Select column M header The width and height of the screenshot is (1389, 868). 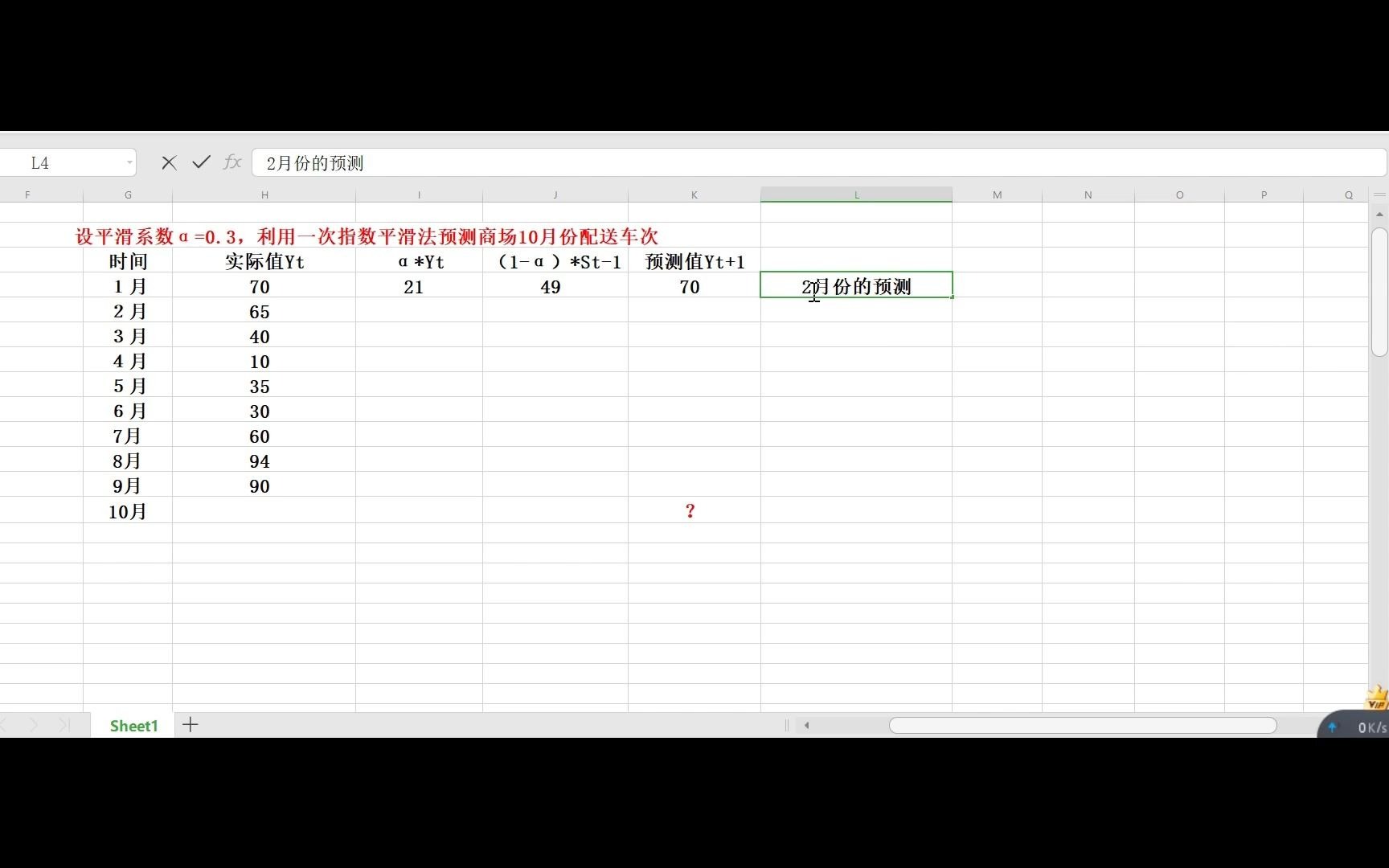click(x=998, y=194)
